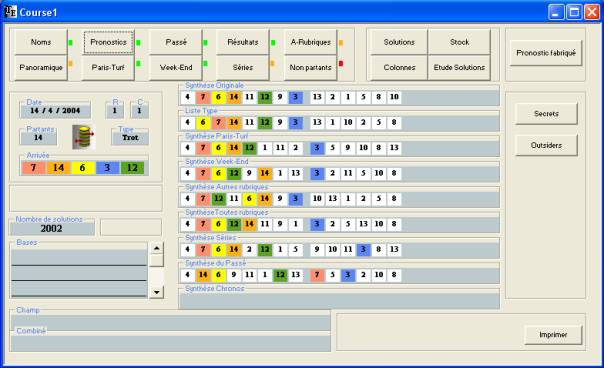The image size is (604, 368).
Task: Show the Solutions panel
Action: tap(399, 42)
